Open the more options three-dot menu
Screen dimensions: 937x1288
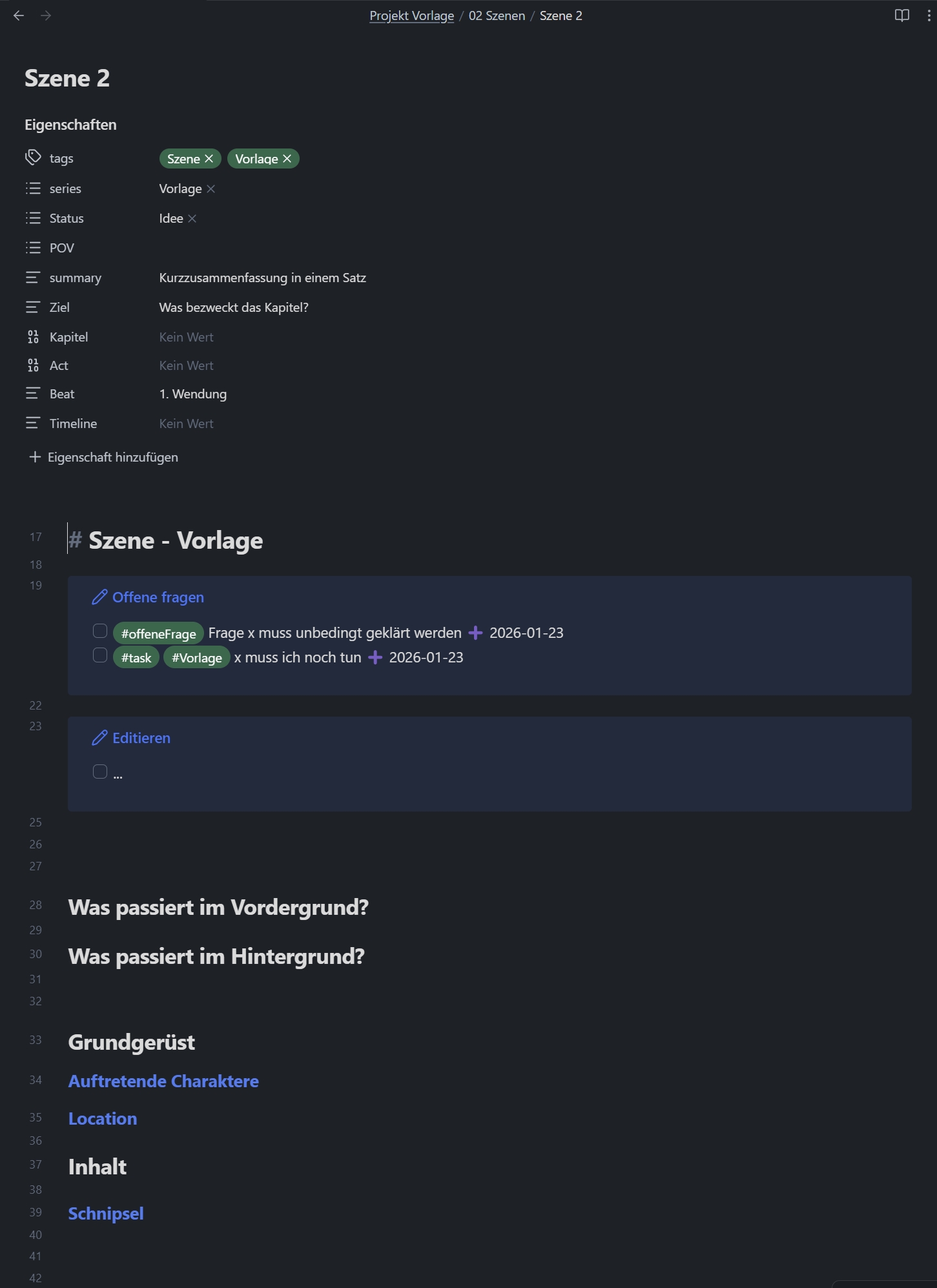[929, 15]
